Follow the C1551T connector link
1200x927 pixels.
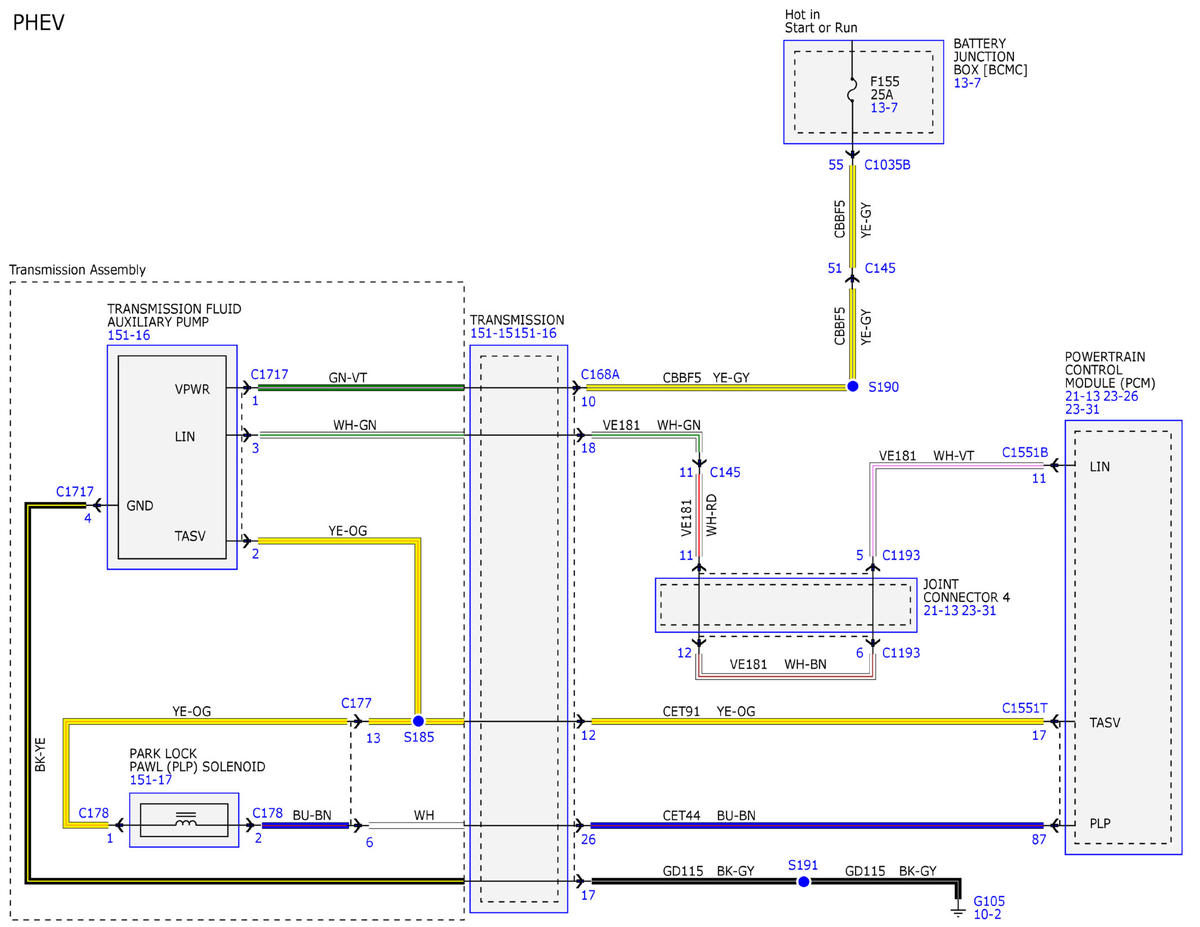pyautogui.click(x=1025, y=708)
